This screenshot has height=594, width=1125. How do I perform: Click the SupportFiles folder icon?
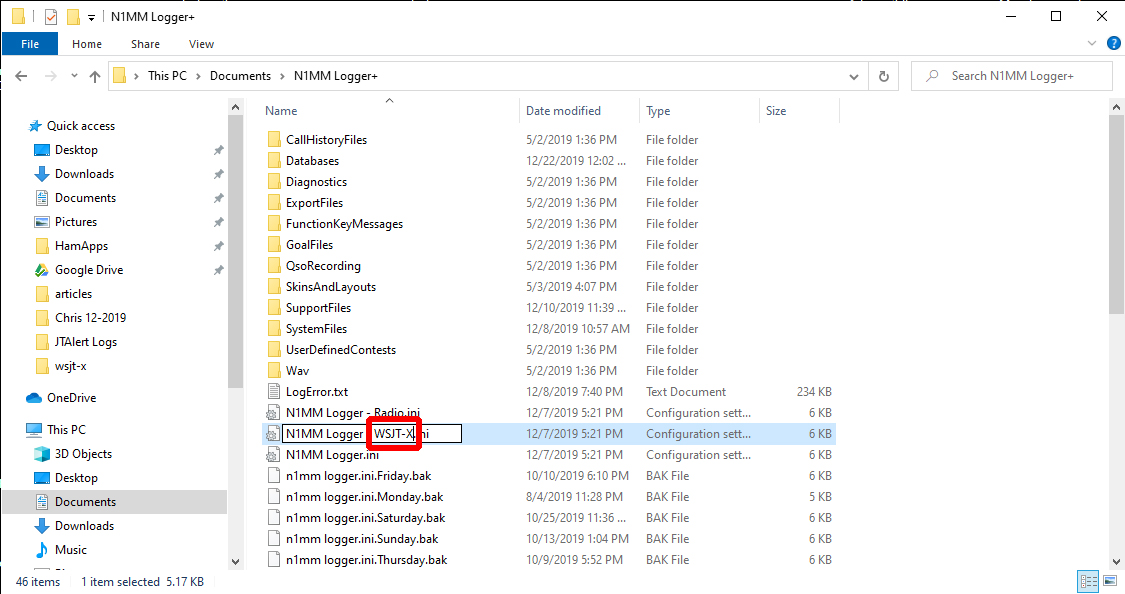click(273, 308)
